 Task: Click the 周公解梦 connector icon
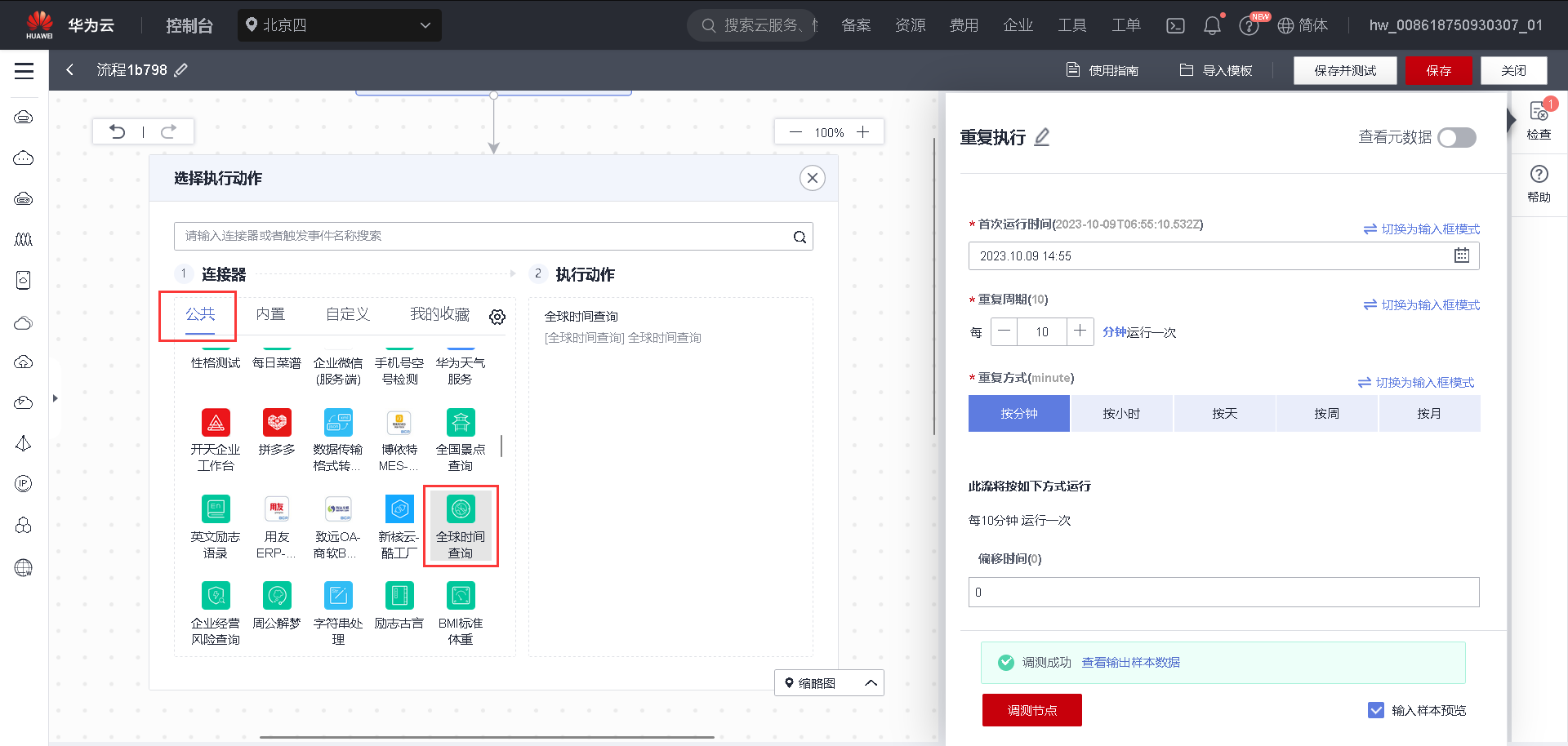point(276,595)
